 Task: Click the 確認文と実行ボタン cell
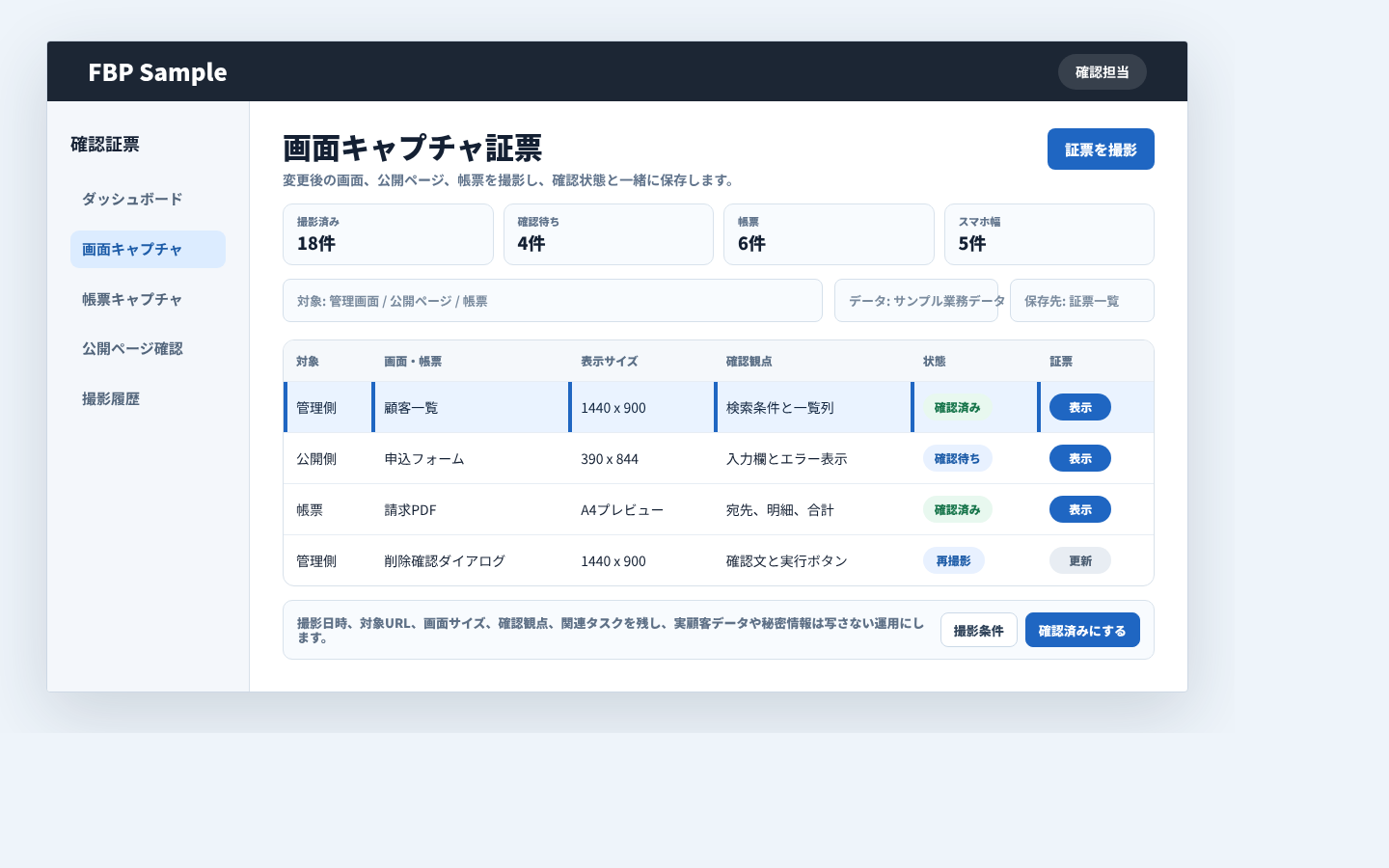coord(813,561)
